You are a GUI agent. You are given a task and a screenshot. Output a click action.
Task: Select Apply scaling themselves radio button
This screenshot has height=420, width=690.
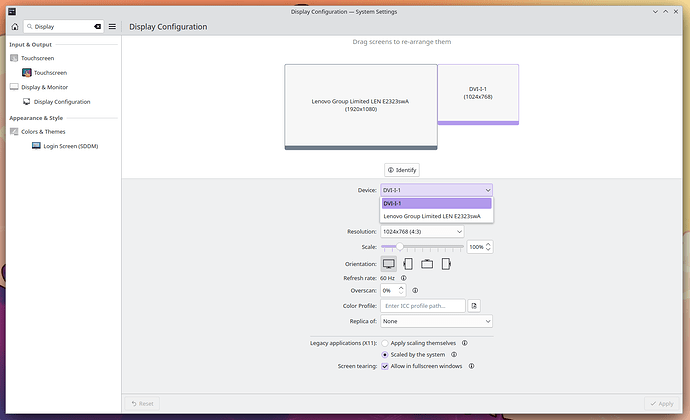point(385,343)
